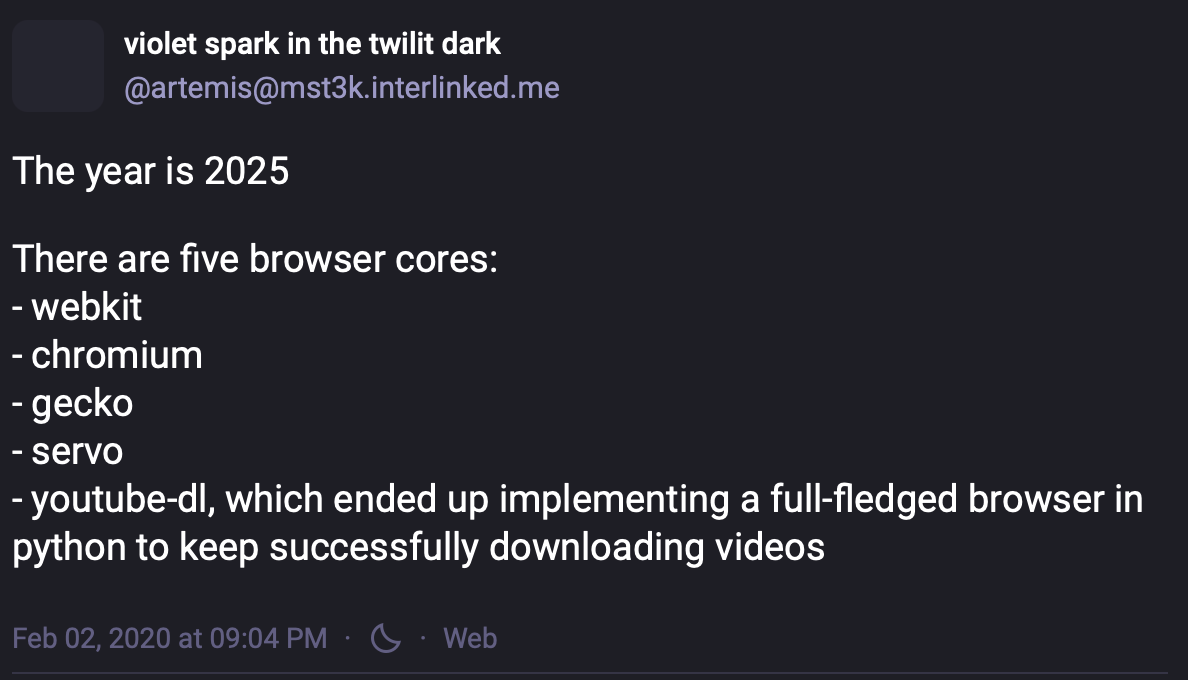Open the poster's avatar image
The height and width of the screenshot is (680, 1188).
coord(58,66)
